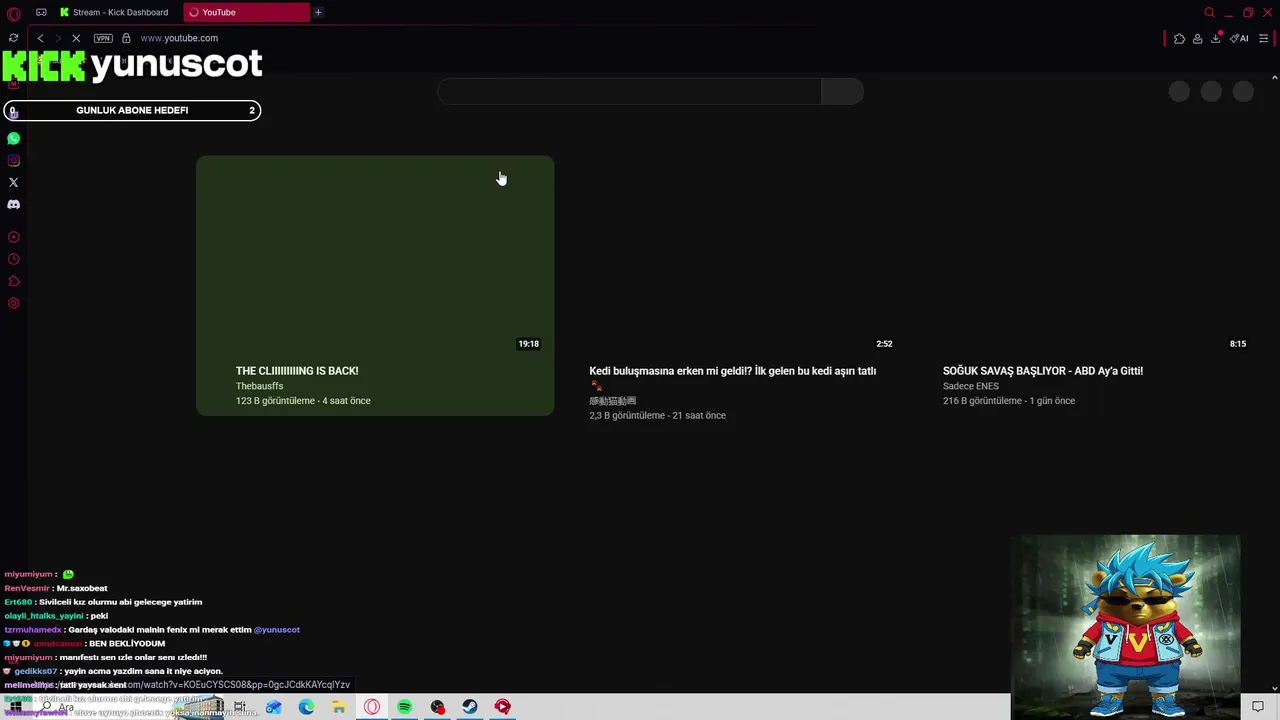The width and height of the screenshot is (1280, 720).
Task: Click the browser tab search magnifier
Action: point(1209,12)
